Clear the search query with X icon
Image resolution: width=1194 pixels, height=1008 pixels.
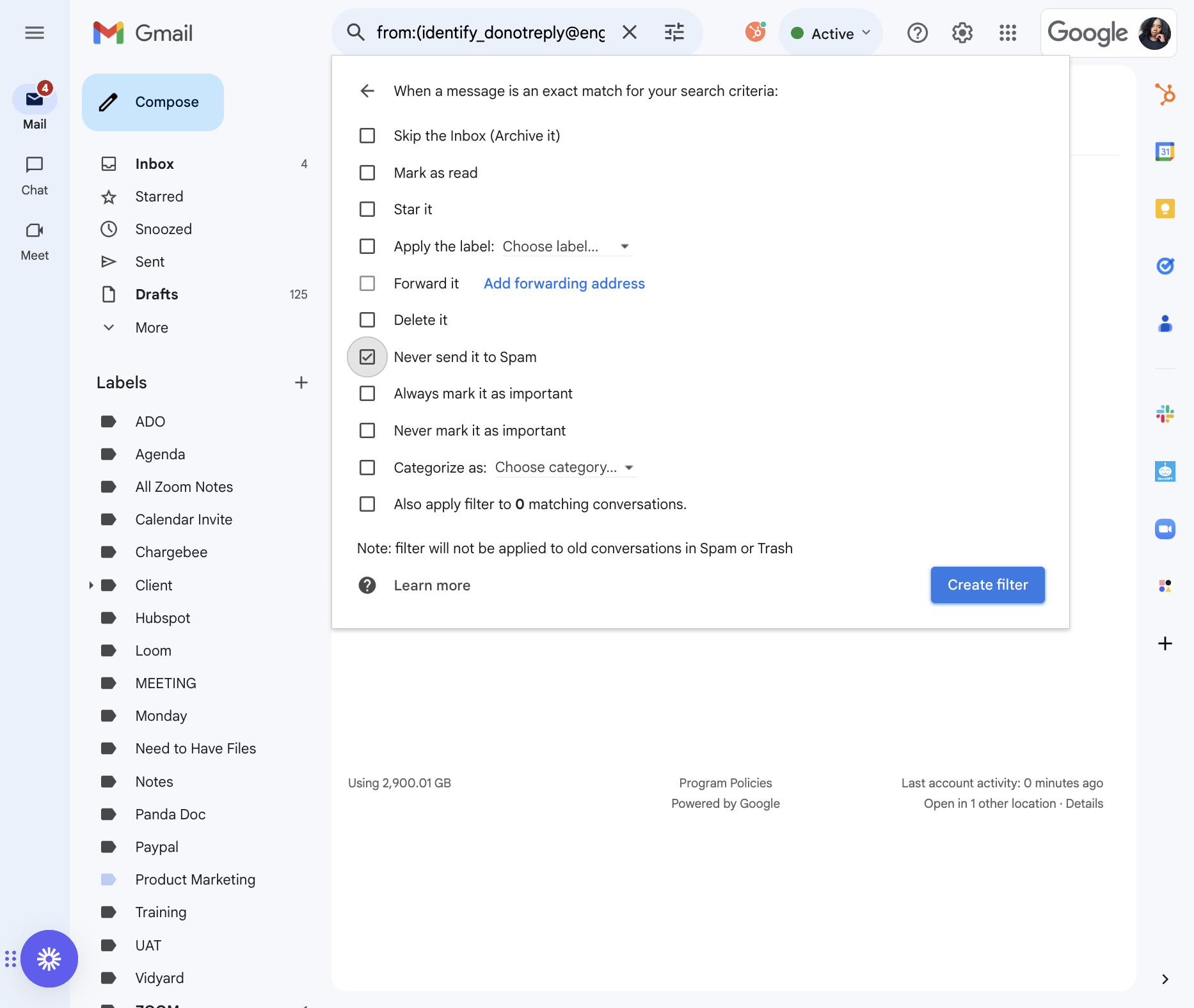pos(630,33)
